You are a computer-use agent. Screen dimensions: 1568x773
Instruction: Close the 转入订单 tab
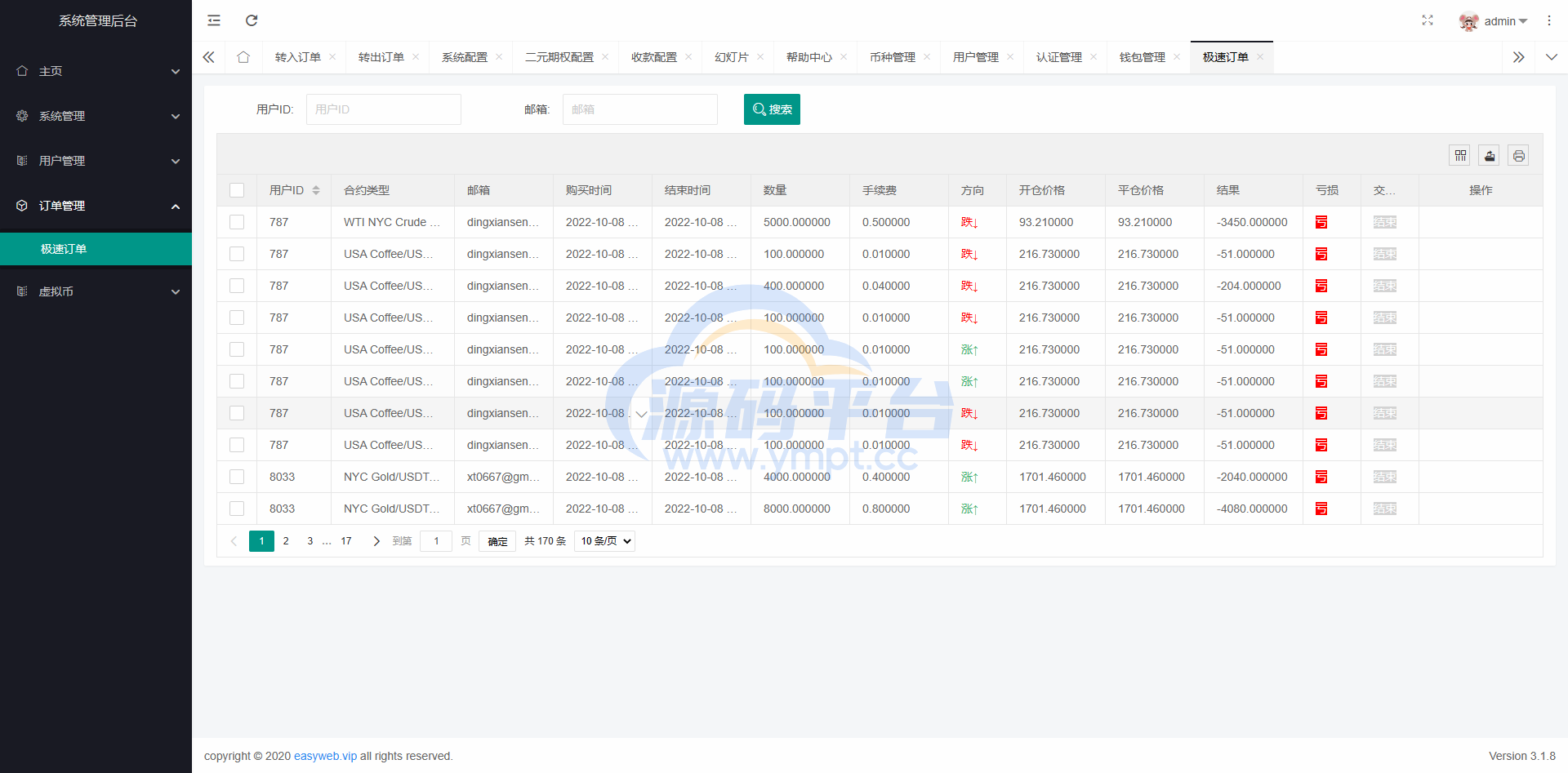[x=332, y=57]
